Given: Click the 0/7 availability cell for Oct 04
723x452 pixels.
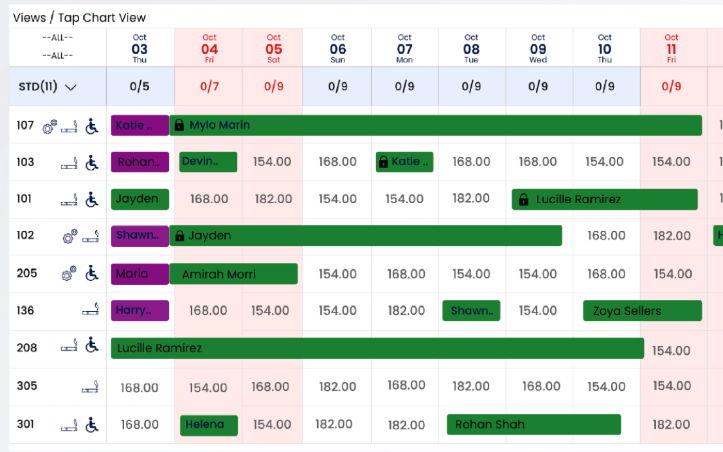Looking at the screenshot, I should 209,86.
